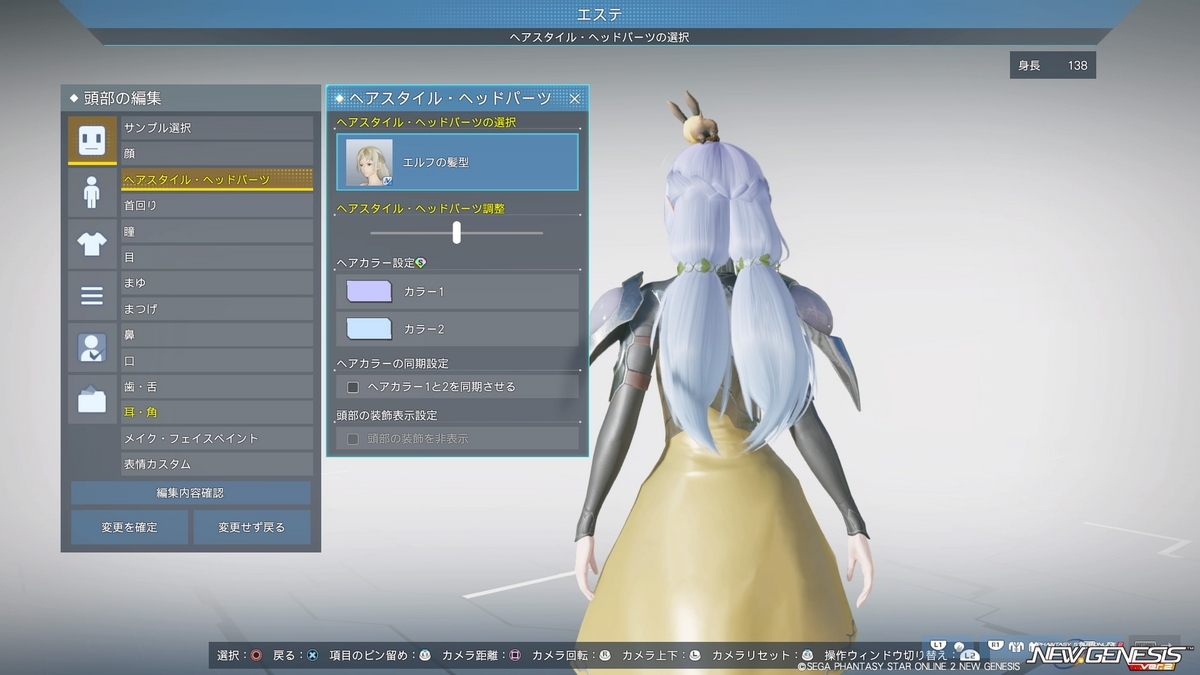
Task: Open the three-line list category icon
Action: tap(92, 296)
